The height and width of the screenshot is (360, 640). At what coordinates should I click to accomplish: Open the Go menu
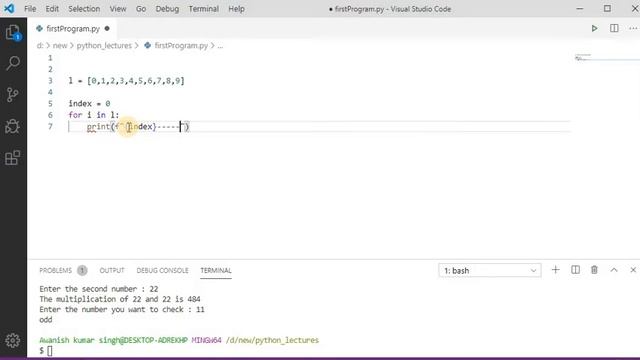[141, 9]
